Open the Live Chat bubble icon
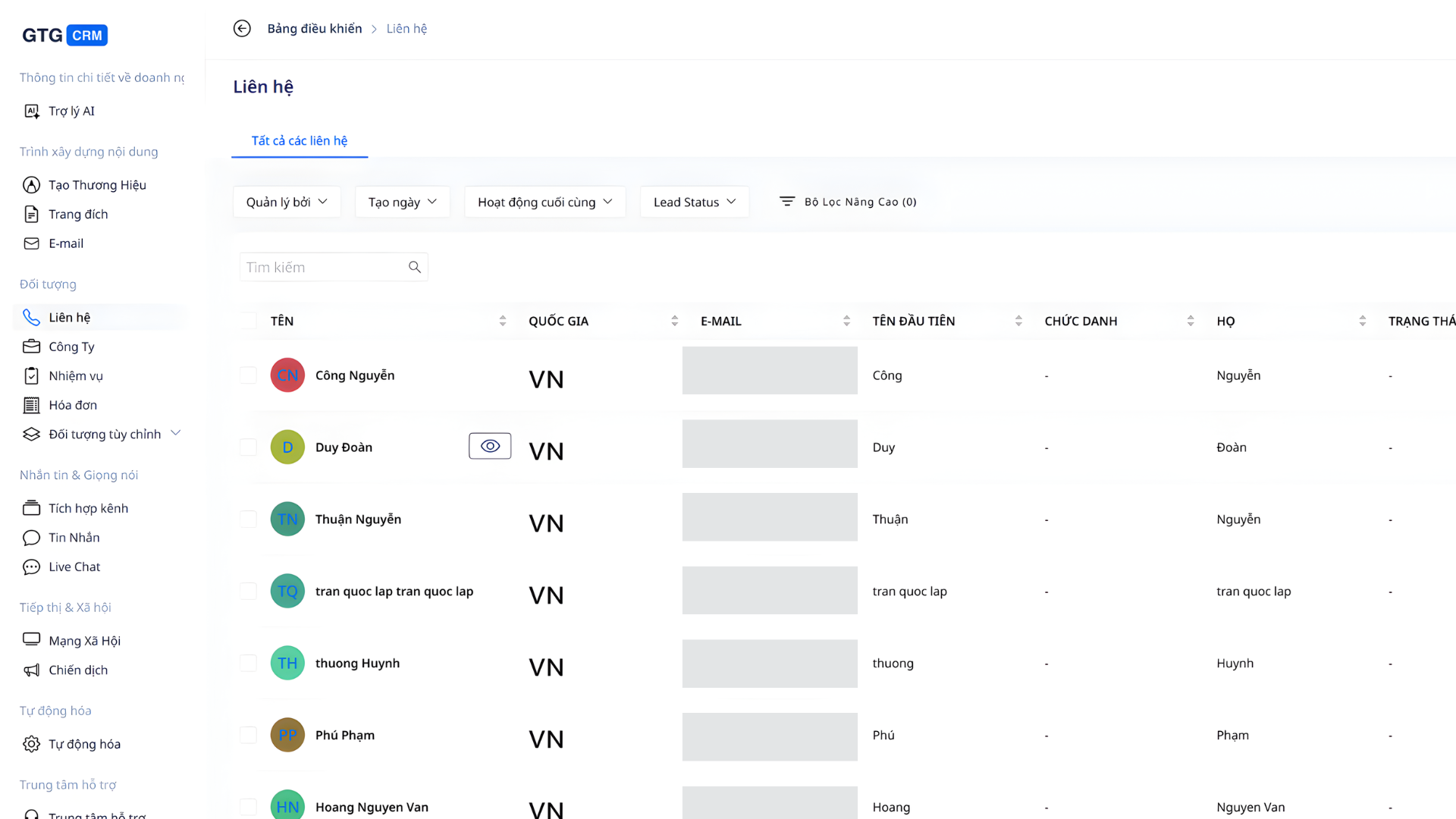 pos(31,567)
